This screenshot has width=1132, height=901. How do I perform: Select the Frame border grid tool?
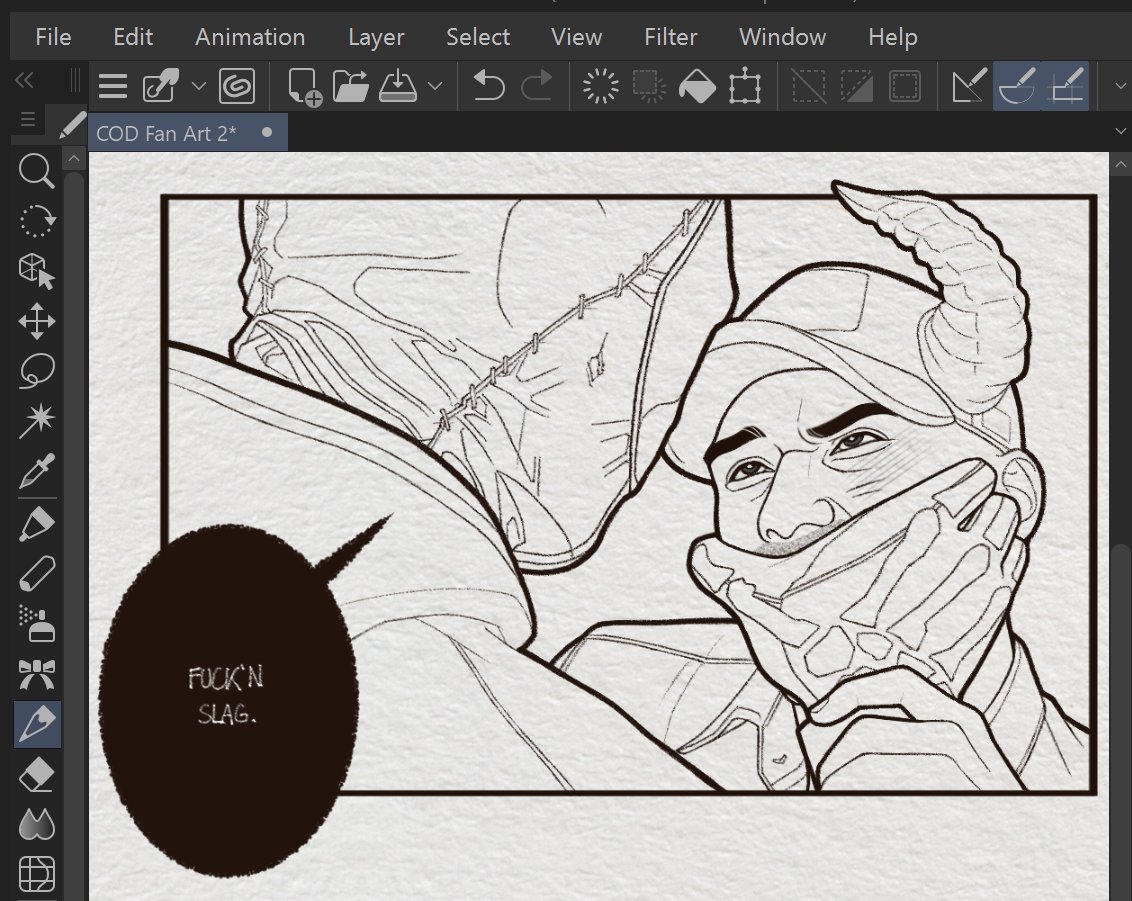[37, 874]
